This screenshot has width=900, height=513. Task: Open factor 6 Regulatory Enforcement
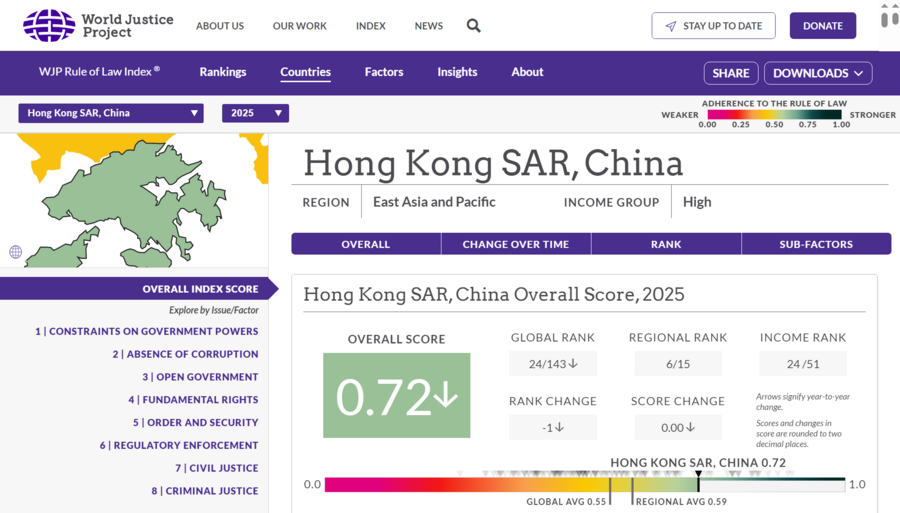tap(179, 445)
